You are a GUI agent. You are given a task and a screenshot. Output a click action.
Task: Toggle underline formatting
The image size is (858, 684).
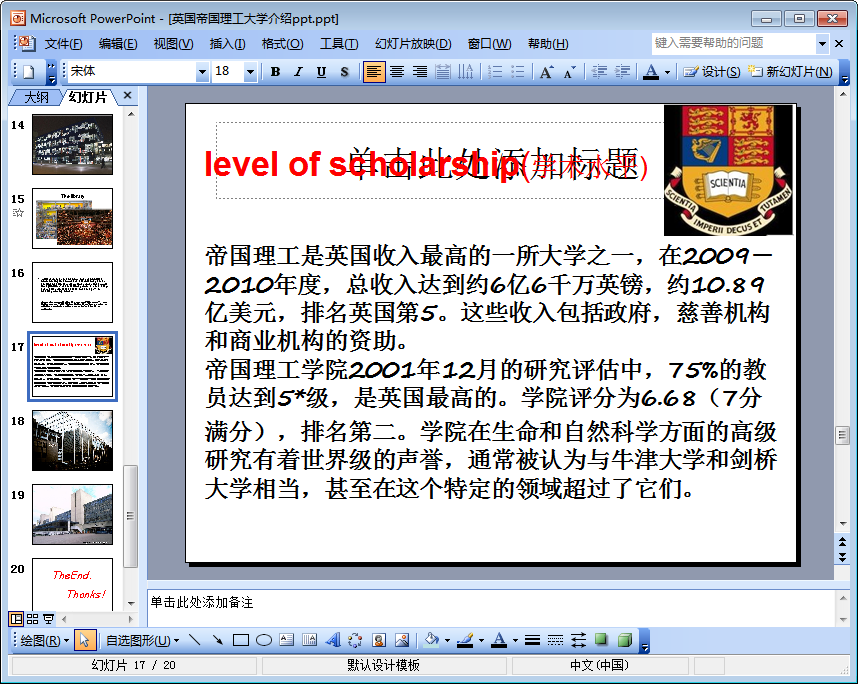coord(321,72)
